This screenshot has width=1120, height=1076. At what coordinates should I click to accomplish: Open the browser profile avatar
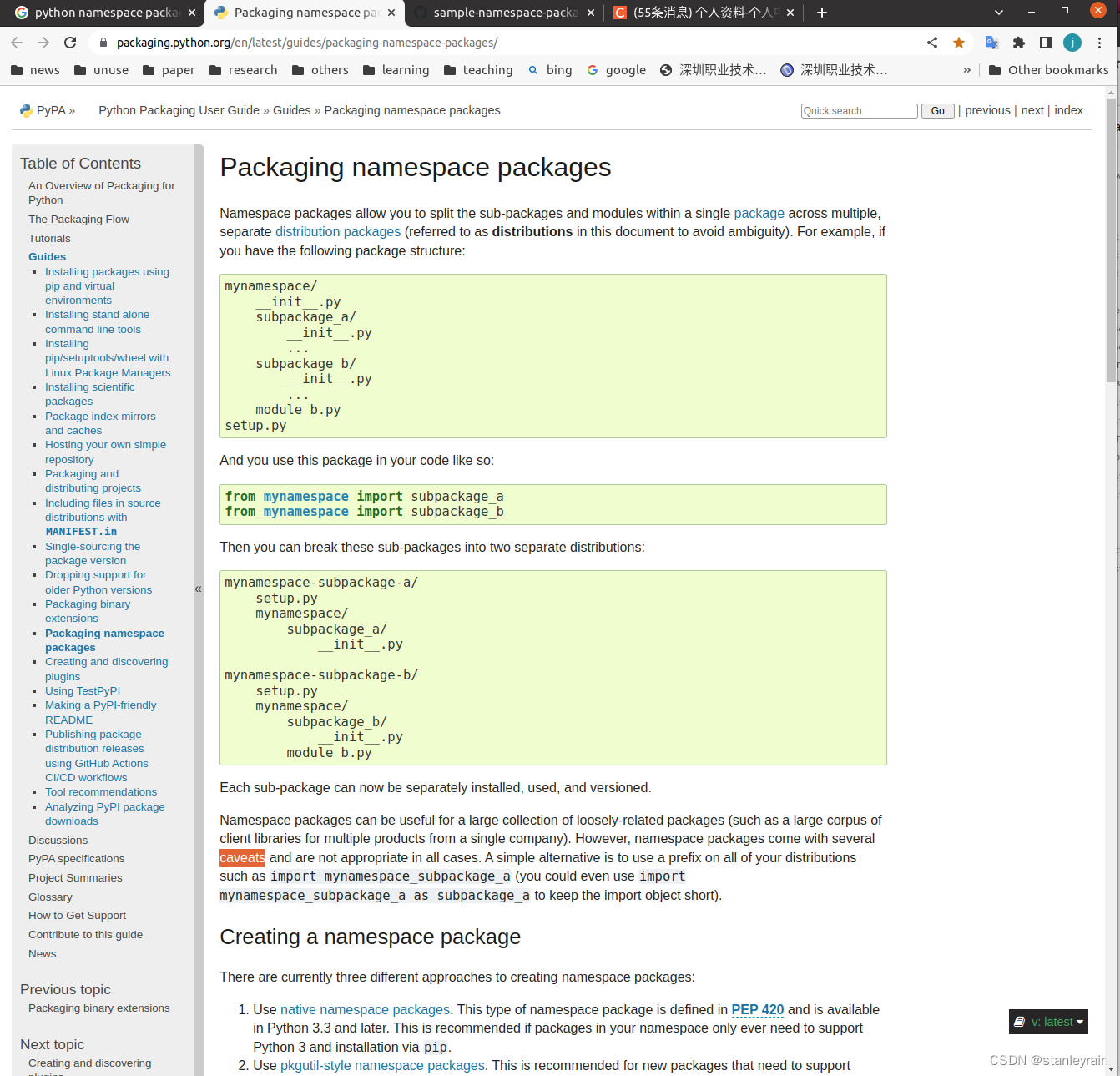1072,42
